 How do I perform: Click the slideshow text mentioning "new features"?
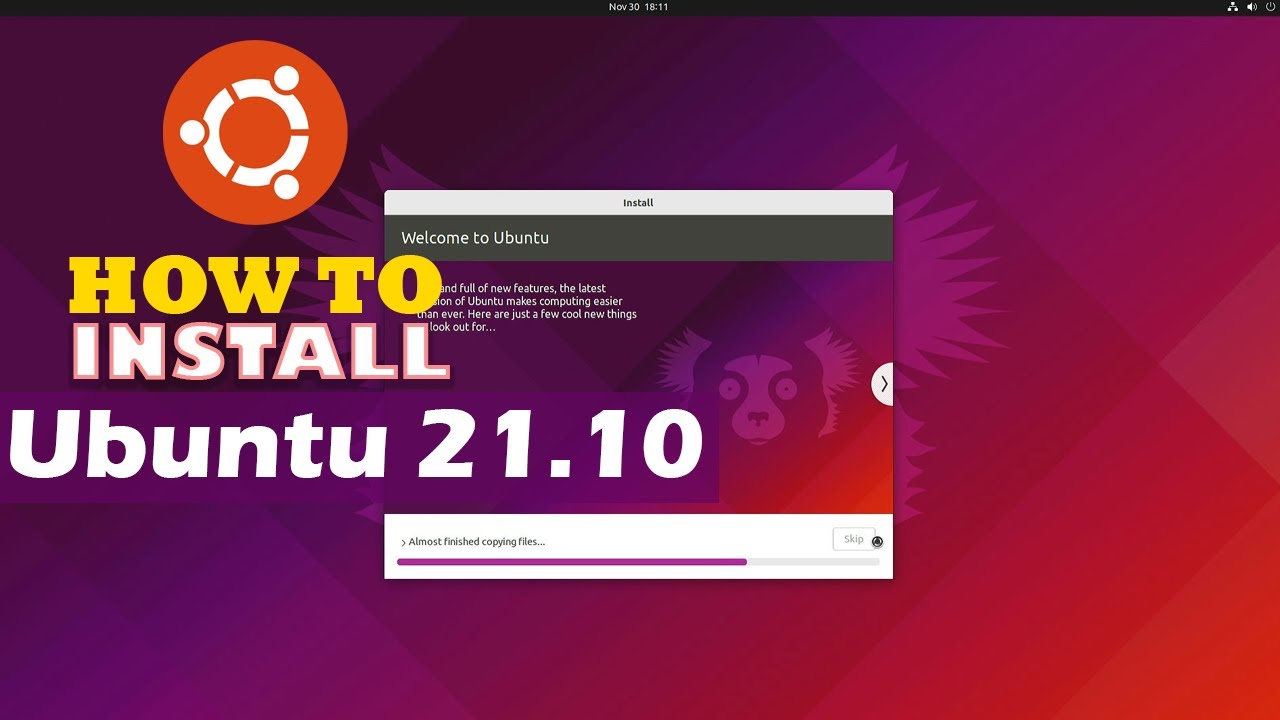coord(527,307)
